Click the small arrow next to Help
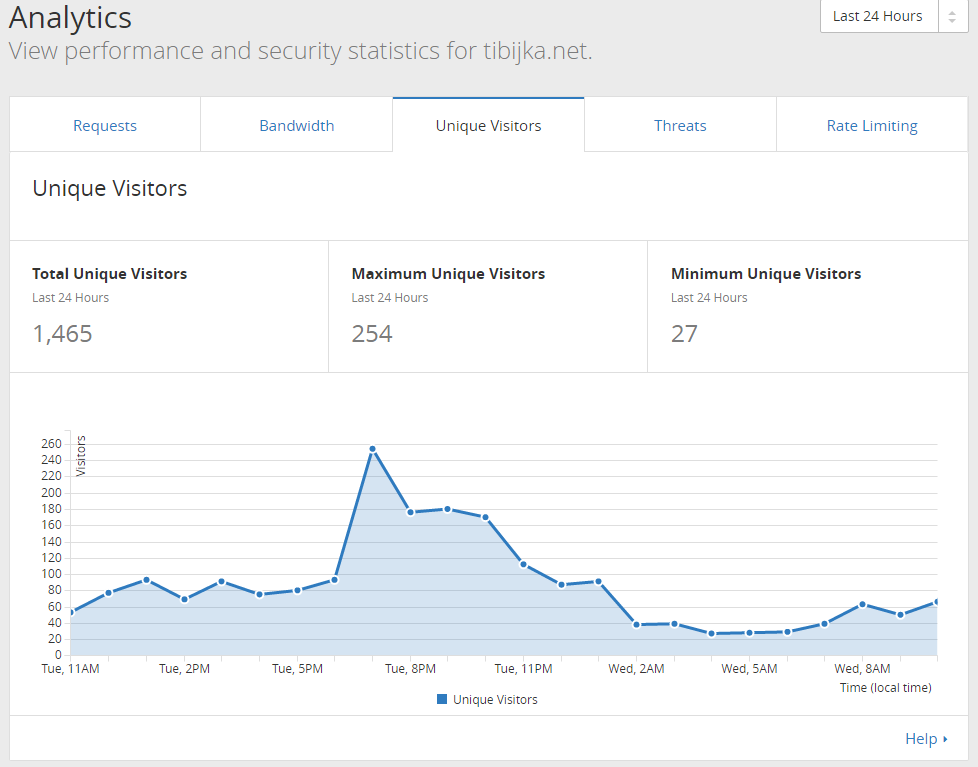The image size is (978, 767). point(946,739)
